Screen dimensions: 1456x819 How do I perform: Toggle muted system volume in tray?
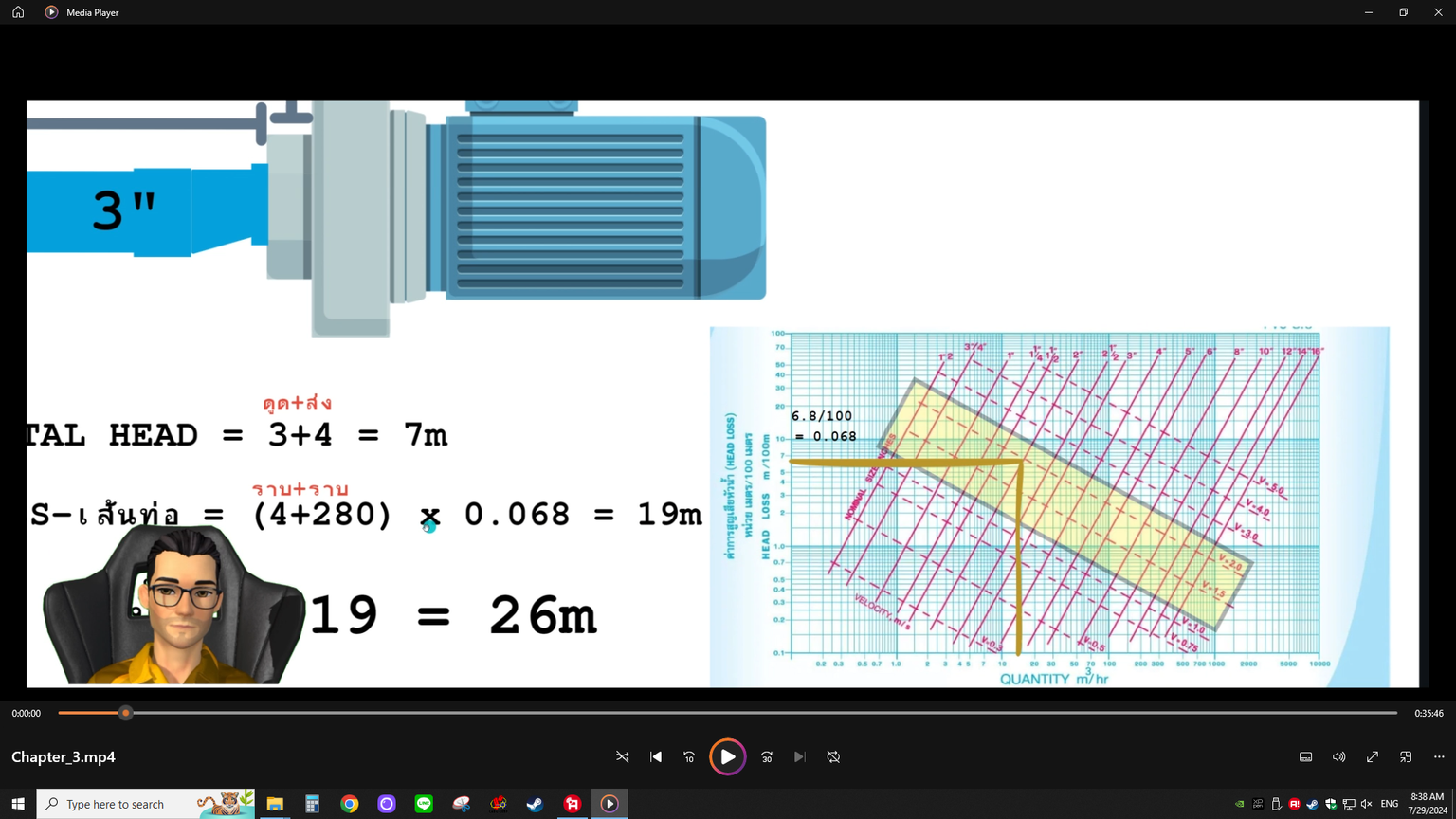[1366, 804]
